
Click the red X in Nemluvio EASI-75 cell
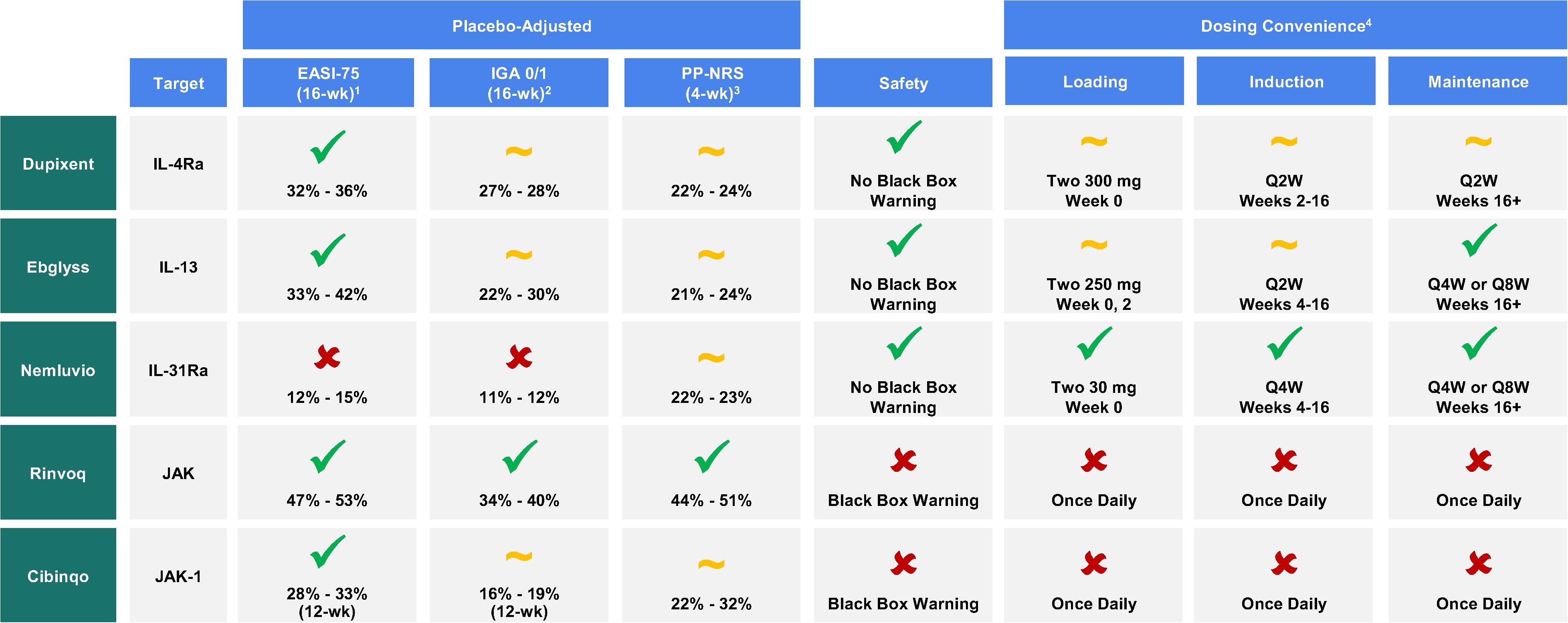click(x=327, y=357)
